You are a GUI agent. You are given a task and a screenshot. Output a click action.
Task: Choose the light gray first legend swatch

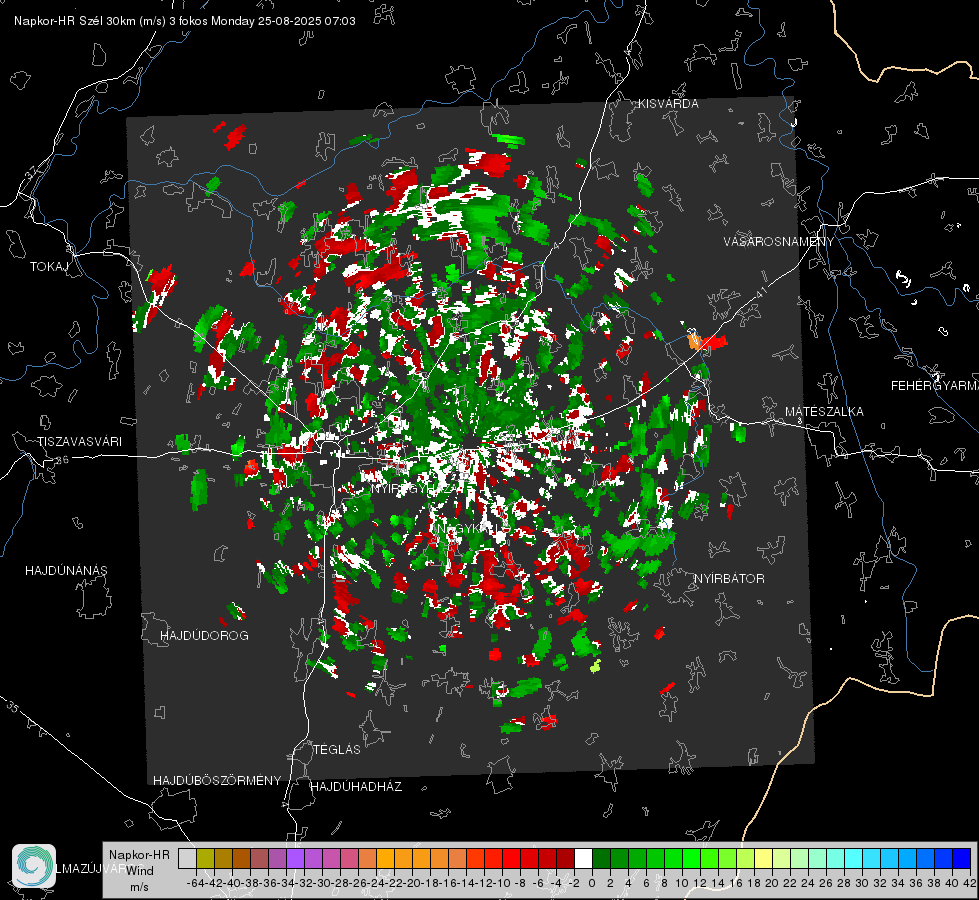(x=187, y=859)
